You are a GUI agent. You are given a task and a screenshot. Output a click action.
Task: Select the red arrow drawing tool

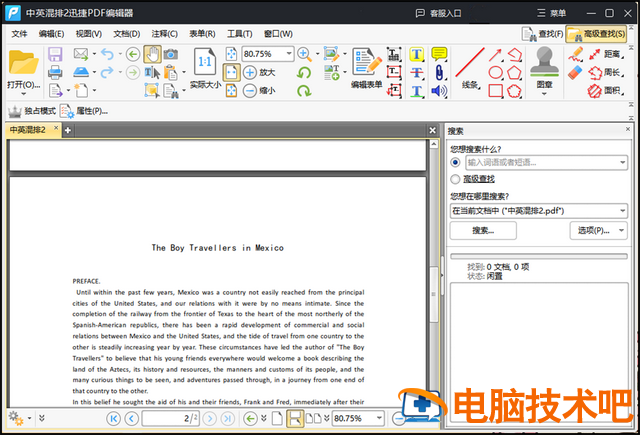[x=496, y=54]
